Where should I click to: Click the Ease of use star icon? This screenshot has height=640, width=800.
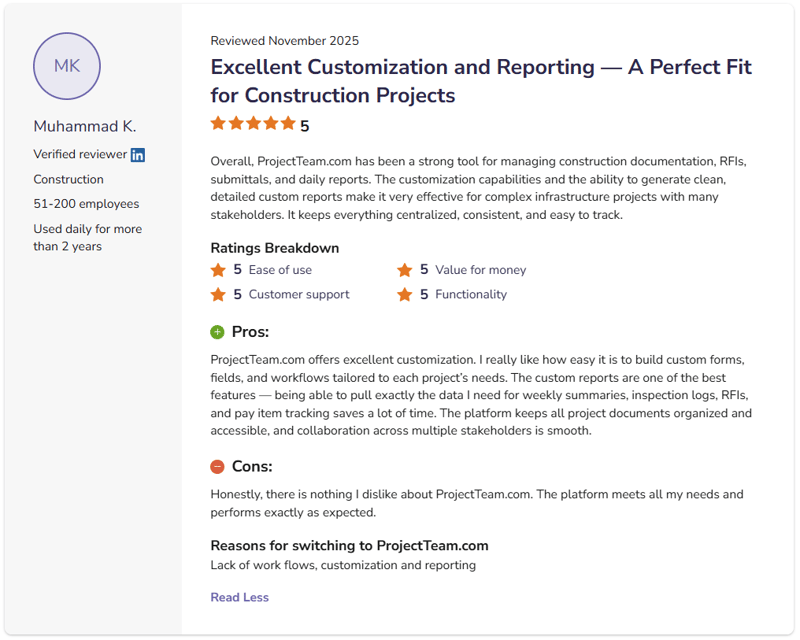point(218,270)
